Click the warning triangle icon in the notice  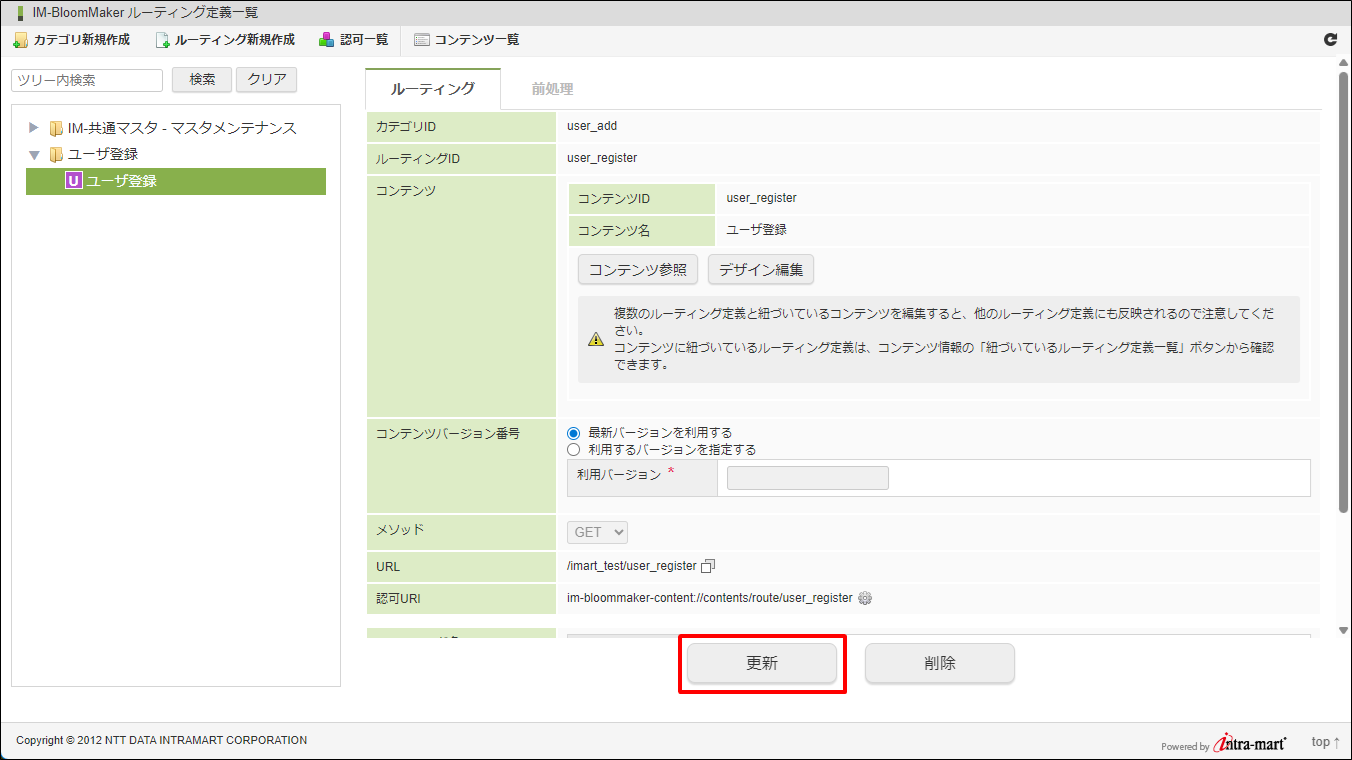[596, 339]
